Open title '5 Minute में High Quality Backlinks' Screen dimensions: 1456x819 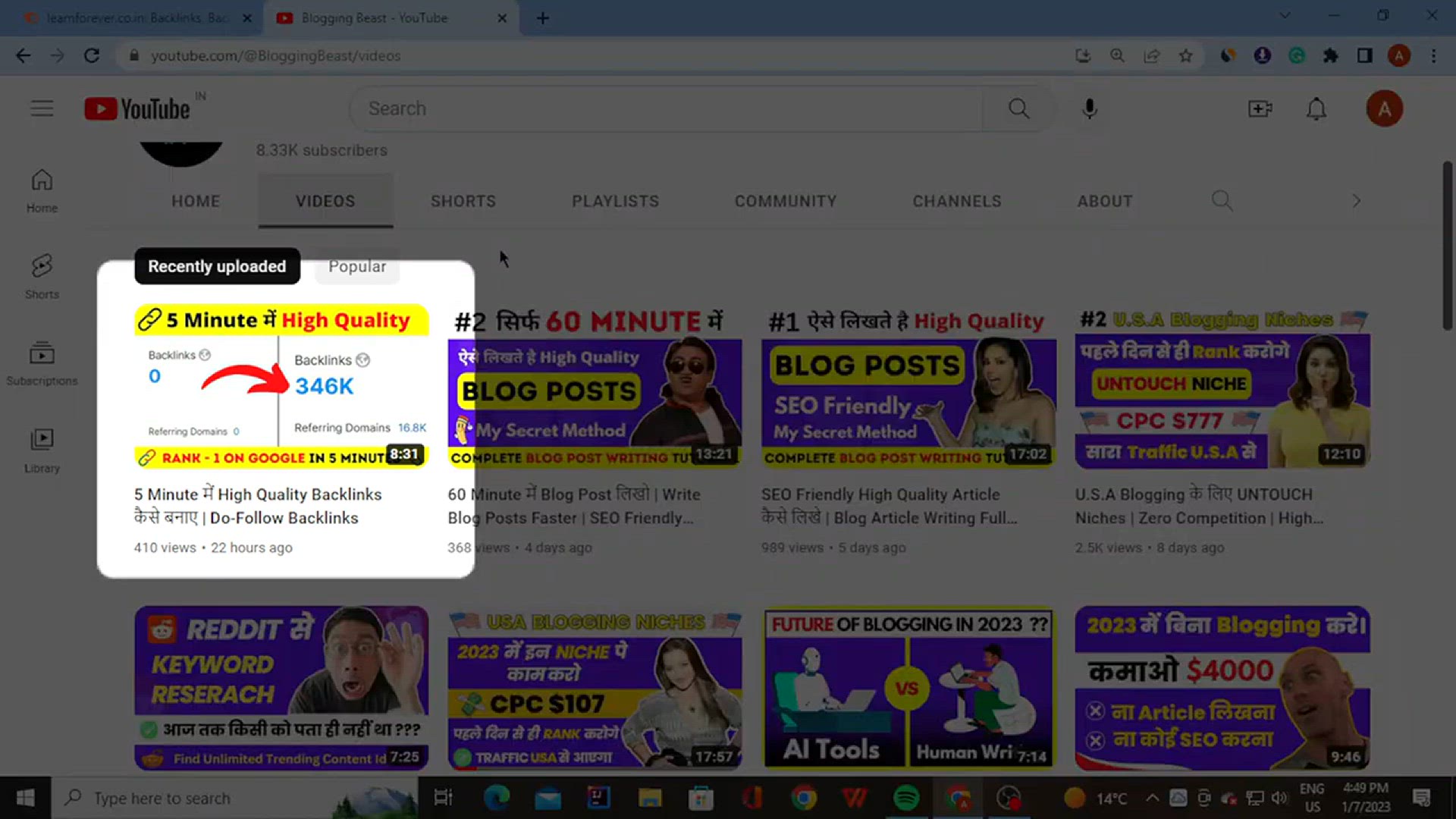[x=258, y=506]
